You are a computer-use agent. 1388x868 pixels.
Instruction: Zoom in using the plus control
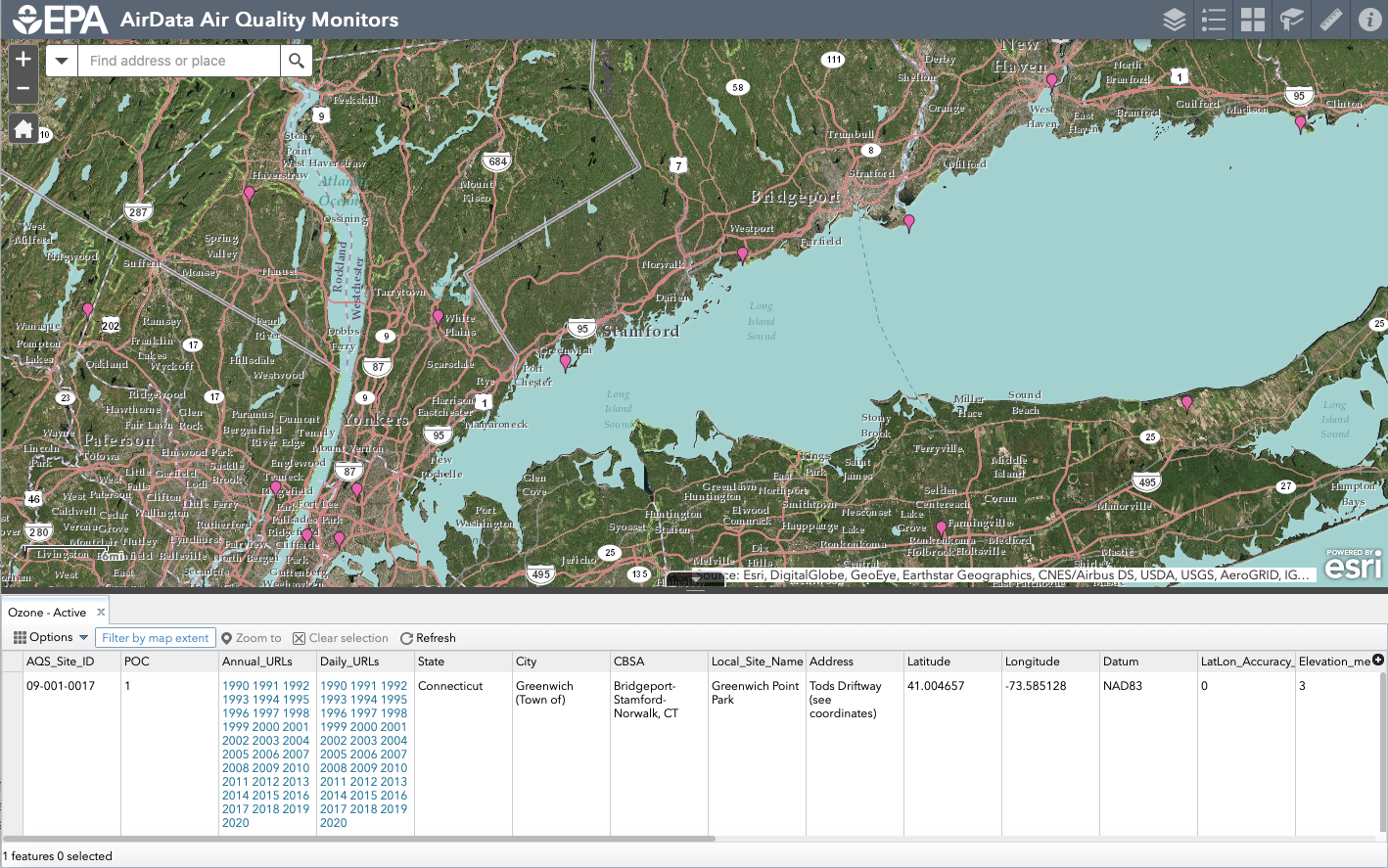[23, 60]
